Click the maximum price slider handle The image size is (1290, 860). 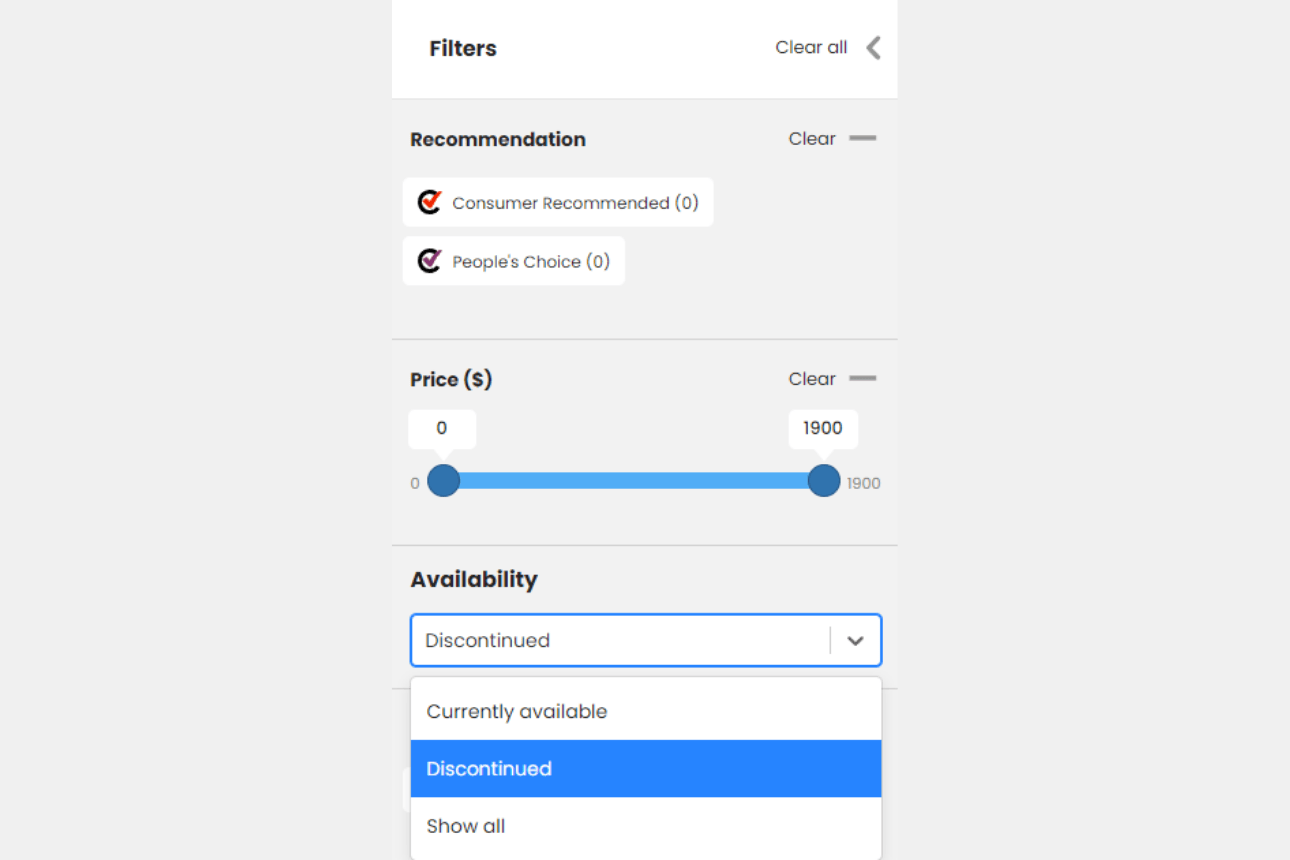point(824,481)
